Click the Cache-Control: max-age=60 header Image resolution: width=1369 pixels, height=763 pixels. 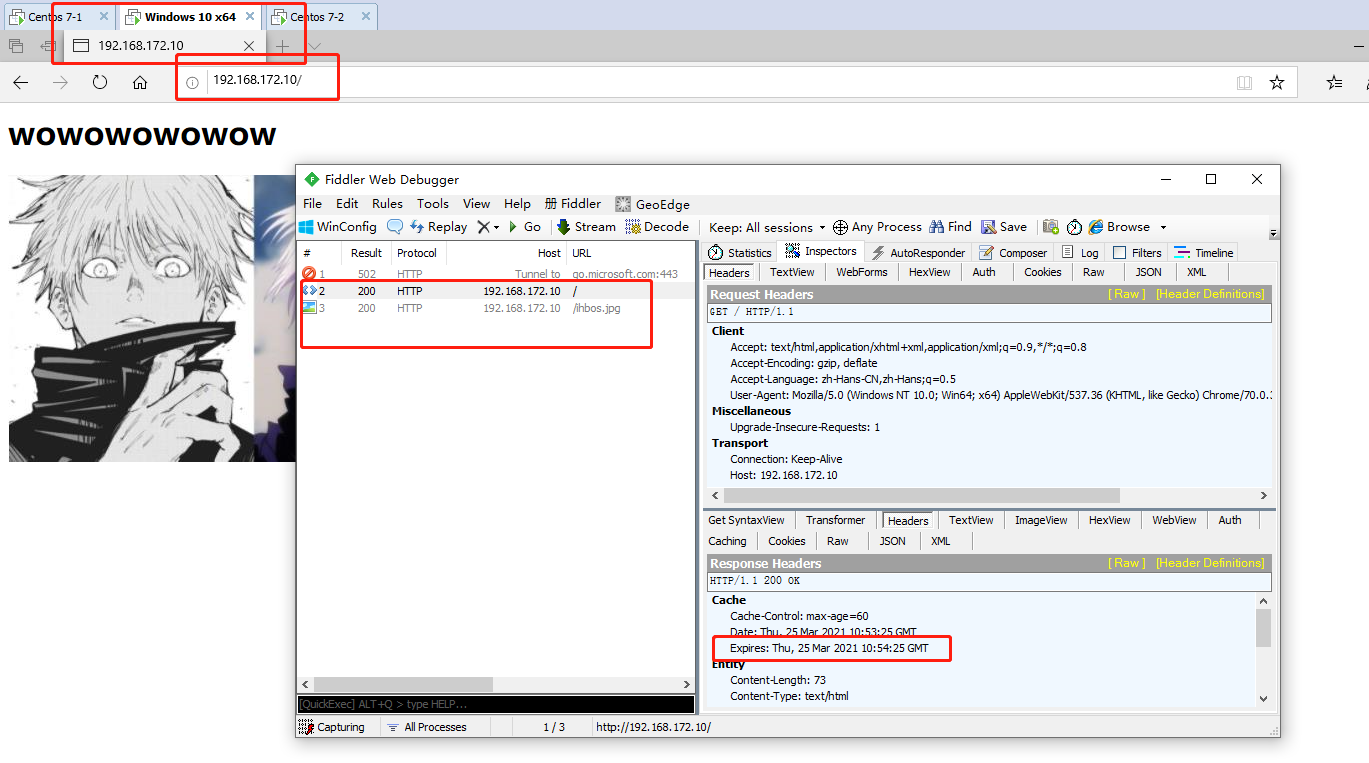(799, 616)
